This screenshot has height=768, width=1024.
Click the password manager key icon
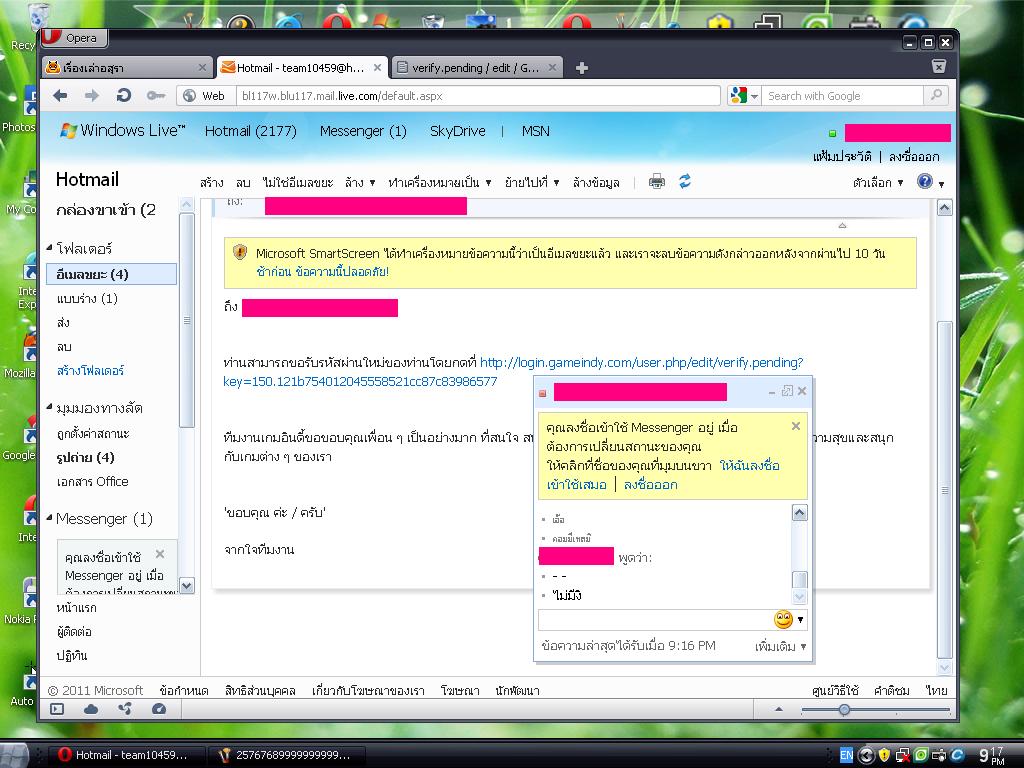(155, 96)
